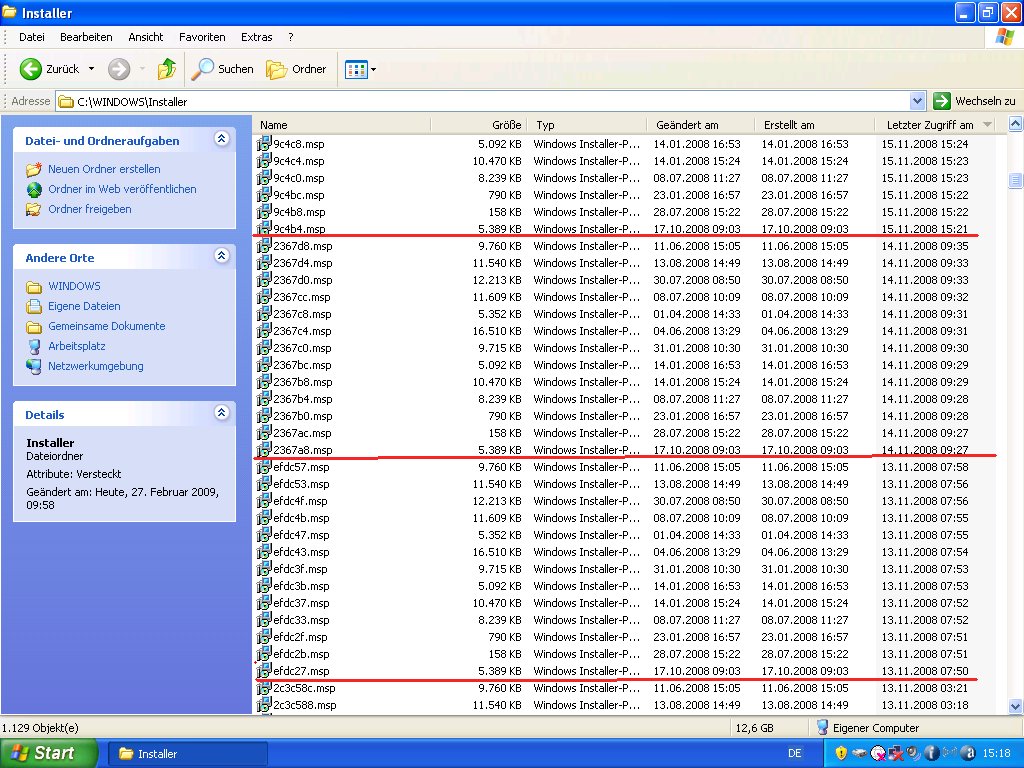Image resolution: width=1024 pixels, height=768 pixels.
Task: Open the Bearbeiten menu
Action: (86, 37)
